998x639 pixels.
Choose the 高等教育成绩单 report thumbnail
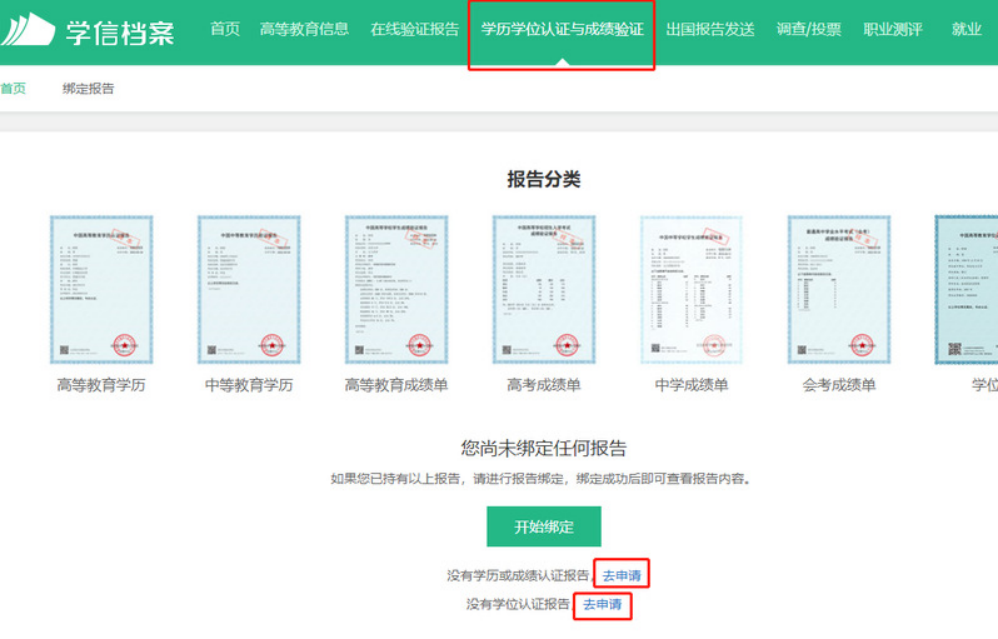point(396,290)
